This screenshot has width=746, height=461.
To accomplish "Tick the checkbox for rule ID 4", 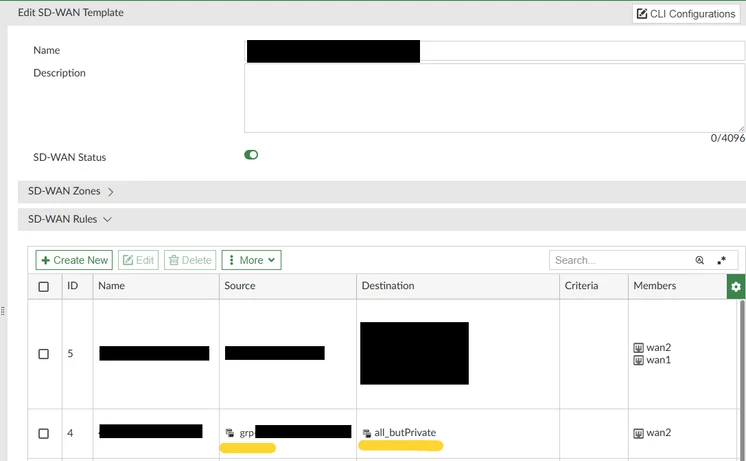I will [x=43, y=433].
